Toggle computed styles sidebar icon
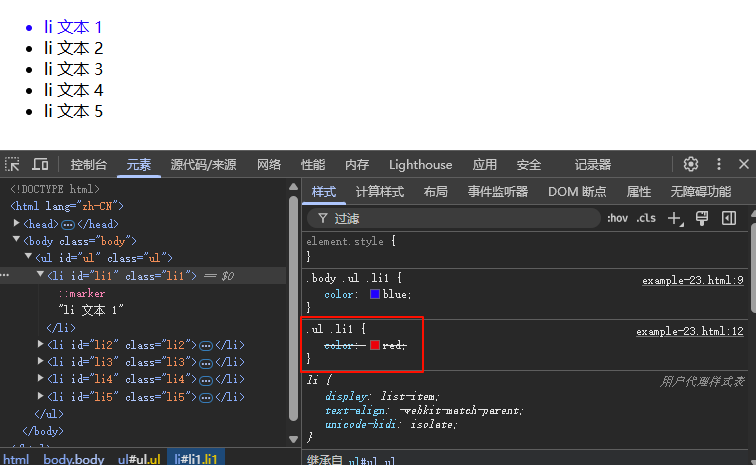The image size is (756, 465). (729, 218)
